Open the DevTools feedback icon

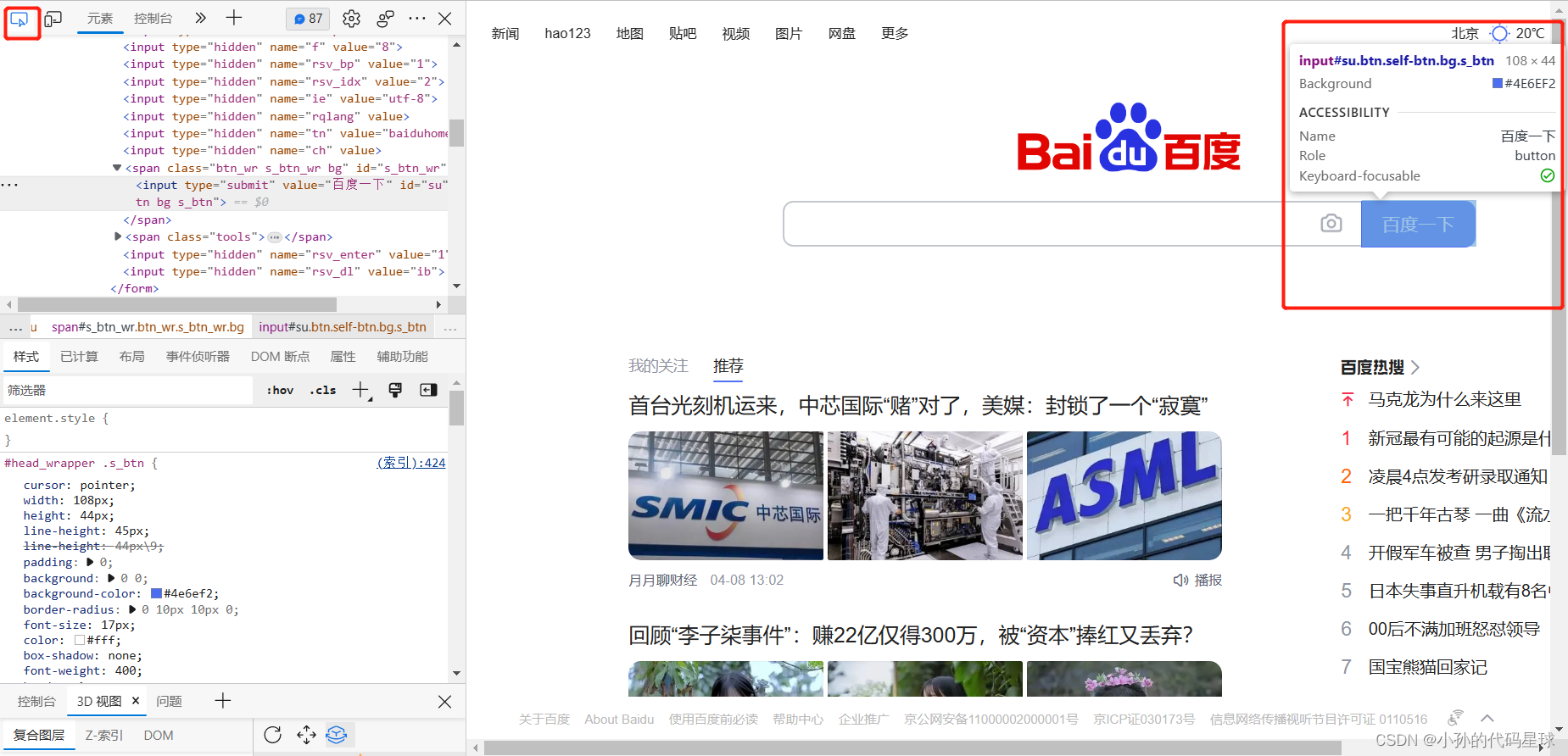(x=385, y=19)
